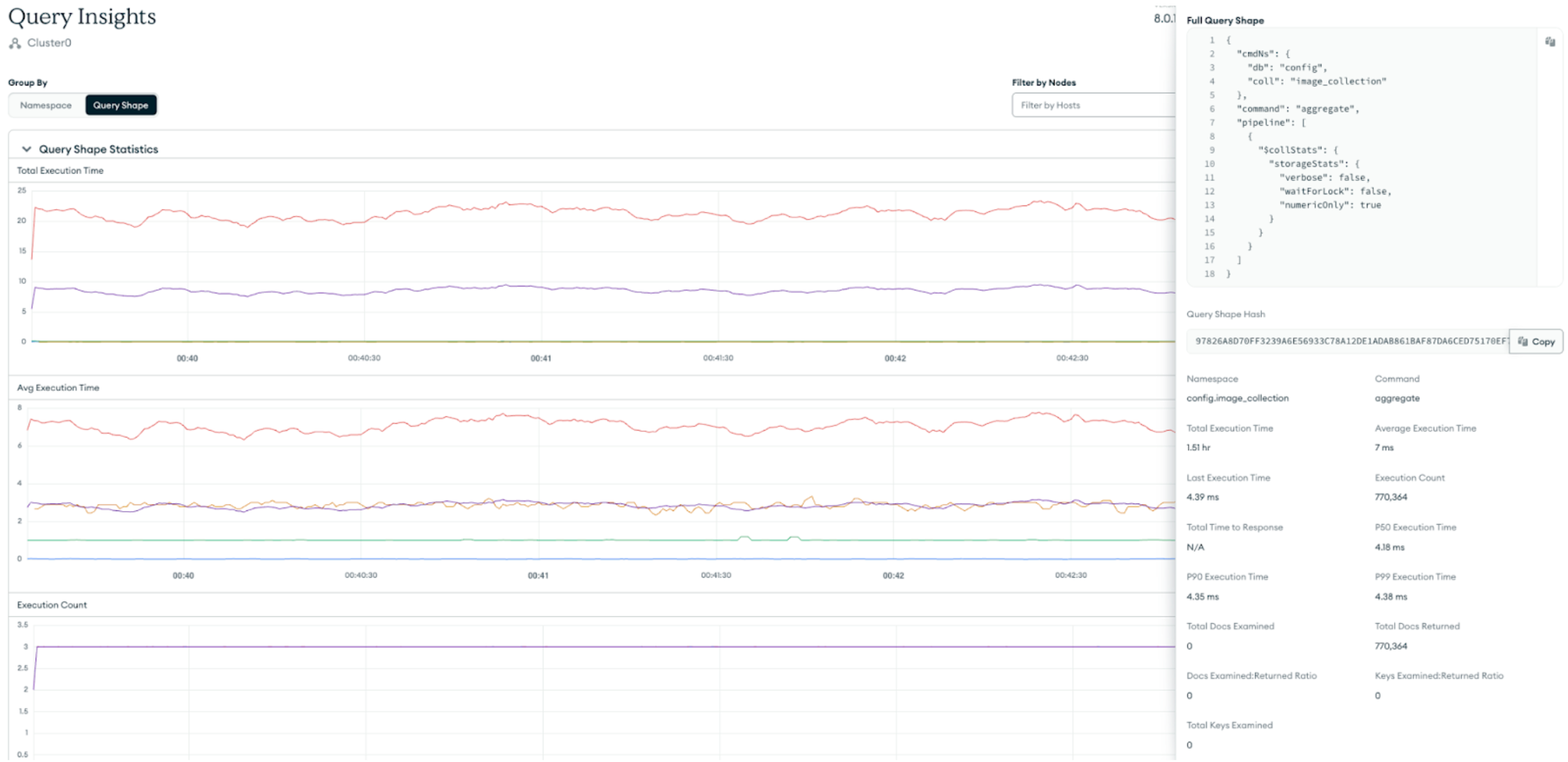Select the Namespace tab in Group By
The height and width of the screenshot is (762, 1568).
coord(46,105)
